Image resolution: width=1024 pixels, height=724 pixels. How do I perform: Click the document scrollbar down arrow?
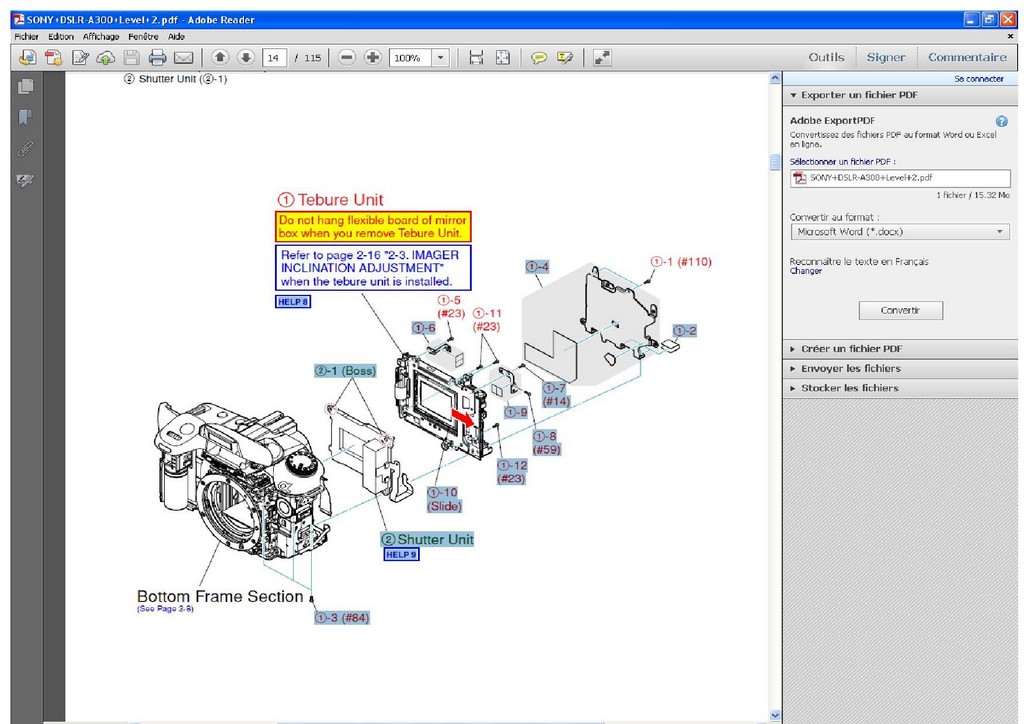[x=775, y=716]
